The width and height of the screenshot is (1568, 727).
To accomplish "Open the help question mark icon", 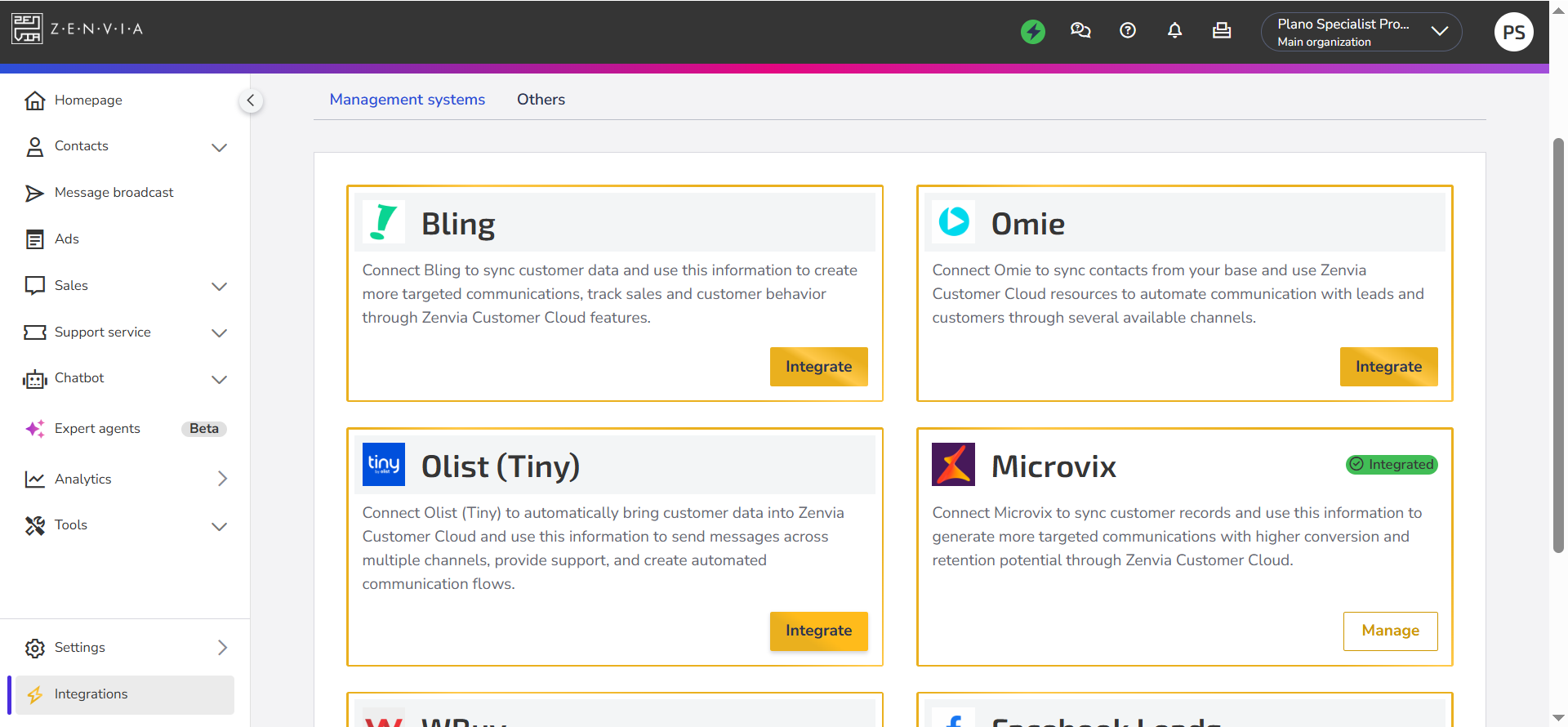I will (x=1128, y=31).
